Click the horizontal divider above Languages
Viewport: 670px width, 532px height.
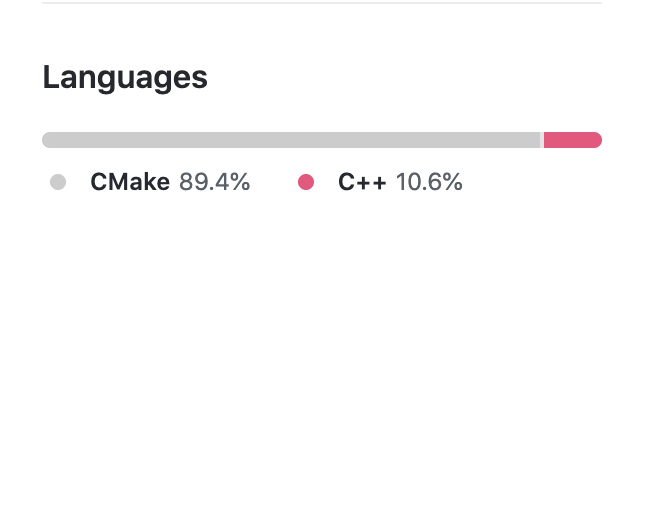click(x=322, y=3)
